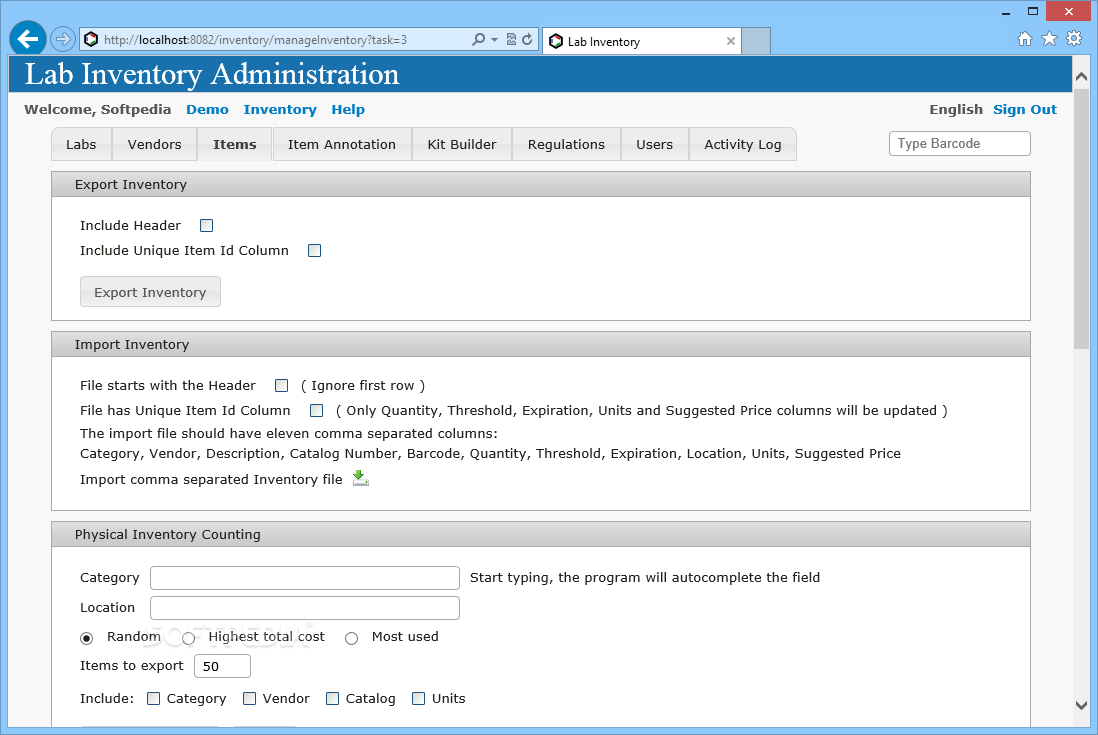Click the Type Barcode input field
The width and height of the screenshot is (1098, 735).
click(959, 144)
